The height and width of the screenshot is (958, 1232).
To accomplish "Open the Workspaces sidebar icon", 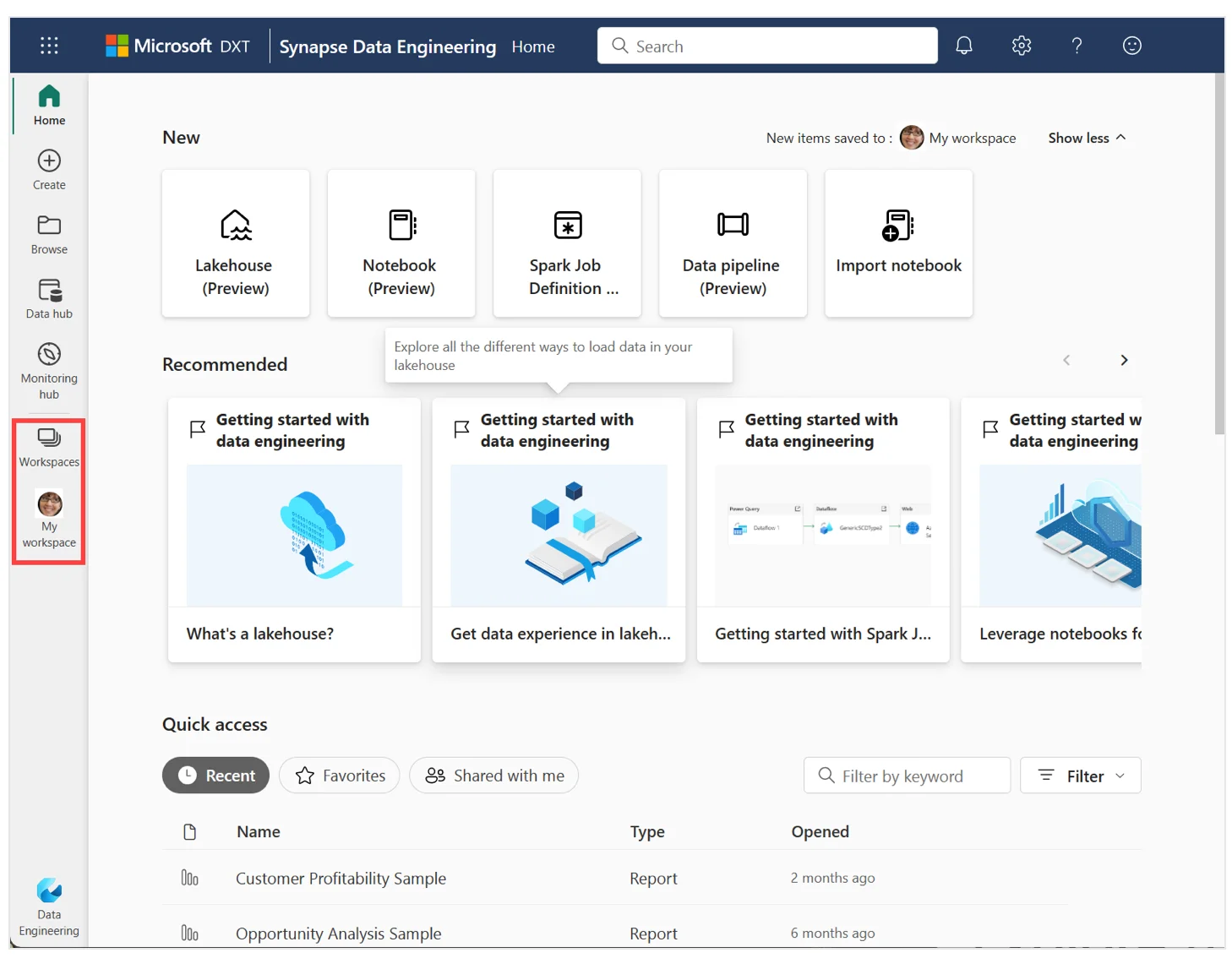I will click(x=49, y=447).
